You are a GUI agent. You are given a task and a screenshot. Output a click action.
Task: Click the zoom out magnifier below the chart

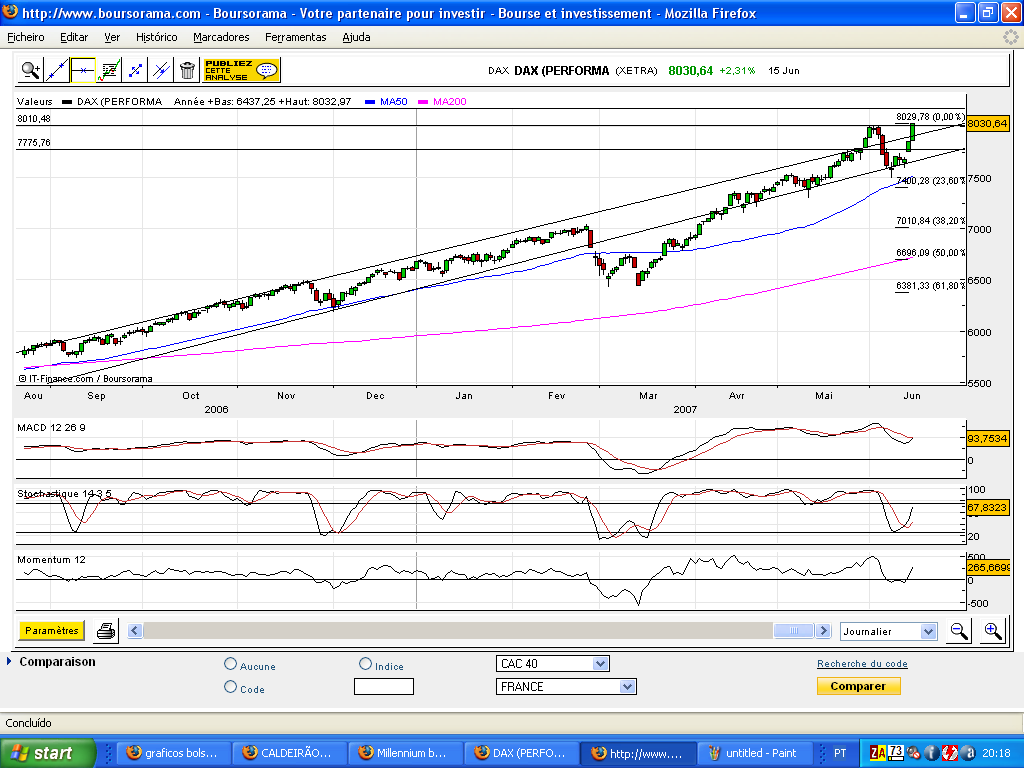(960, 631)
